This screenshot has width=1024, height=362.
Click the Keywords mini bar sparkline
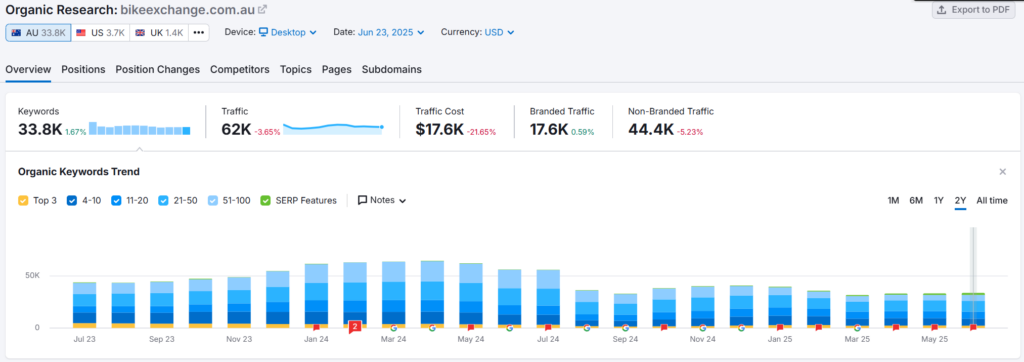[x=140, y=129]
